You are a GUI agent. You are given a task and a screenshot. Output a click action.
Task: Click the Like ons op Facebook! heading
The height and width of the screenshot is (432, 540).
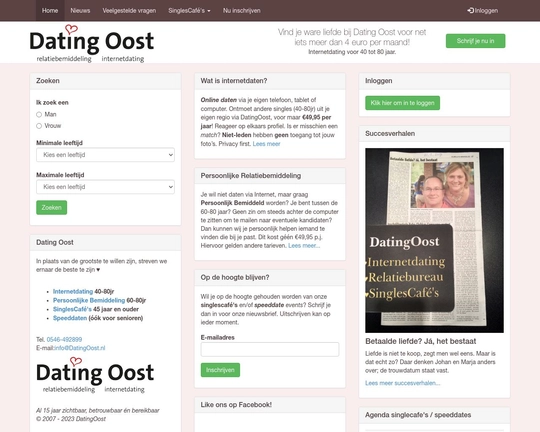click(236, 405)
